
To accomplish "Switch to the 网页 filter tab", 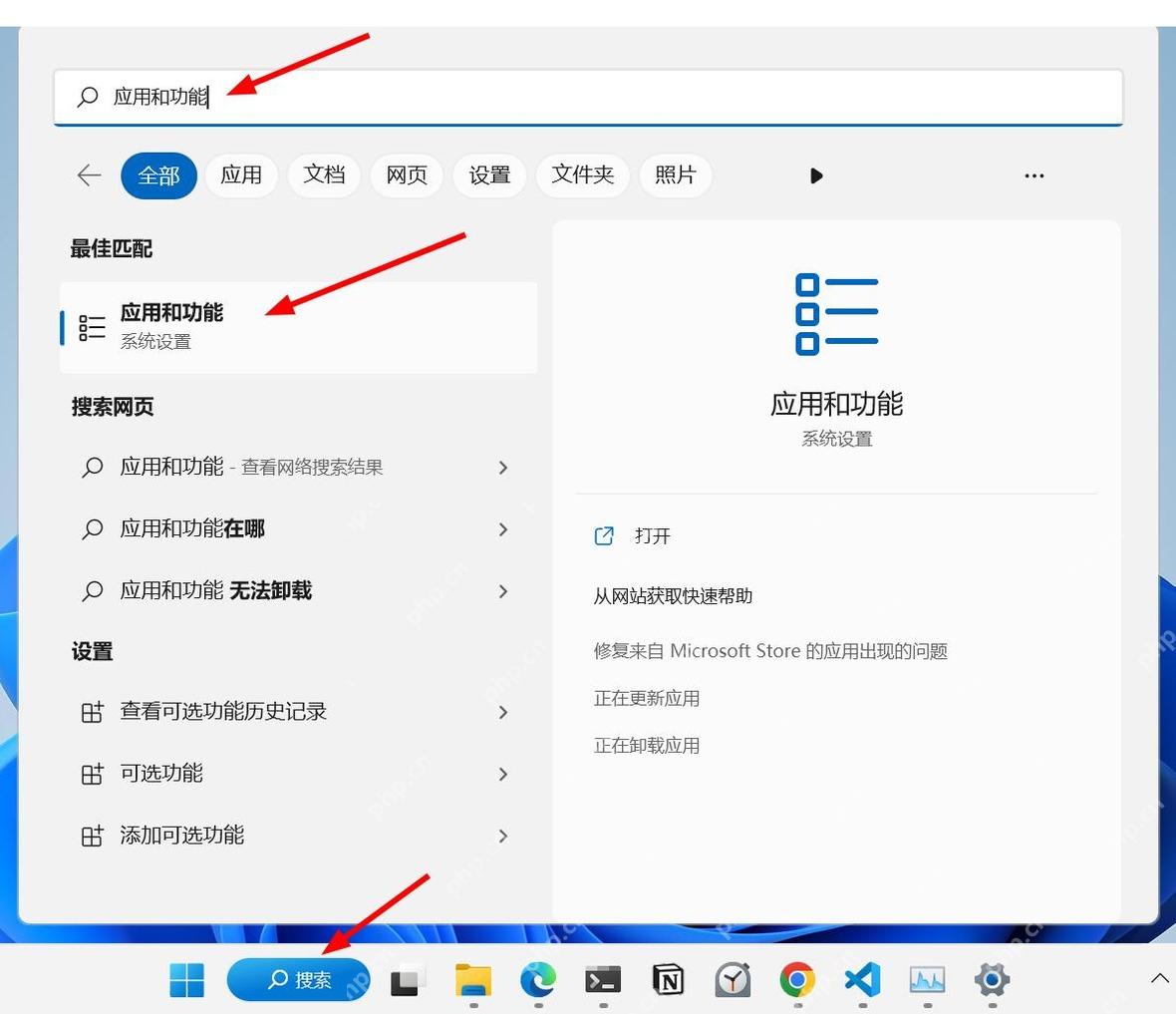I will click(407, 174).
